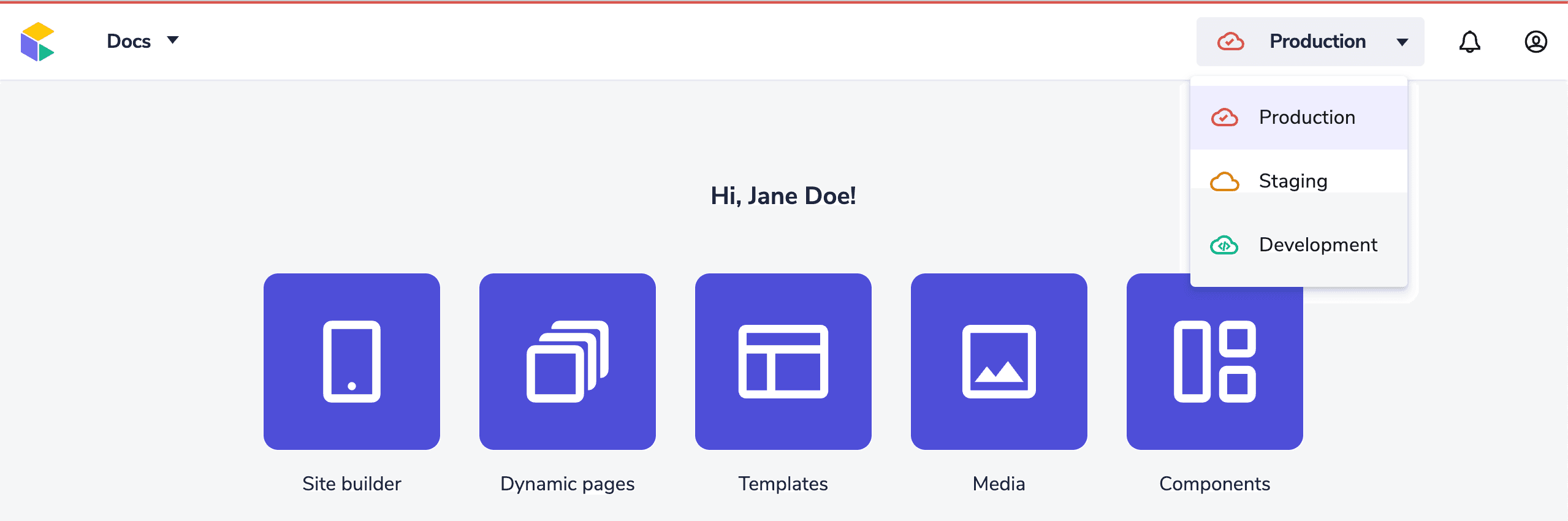Click the red cloud icon in header selector
Viewport: 1568px width, 521px height.
click(x=1230, y=42)
